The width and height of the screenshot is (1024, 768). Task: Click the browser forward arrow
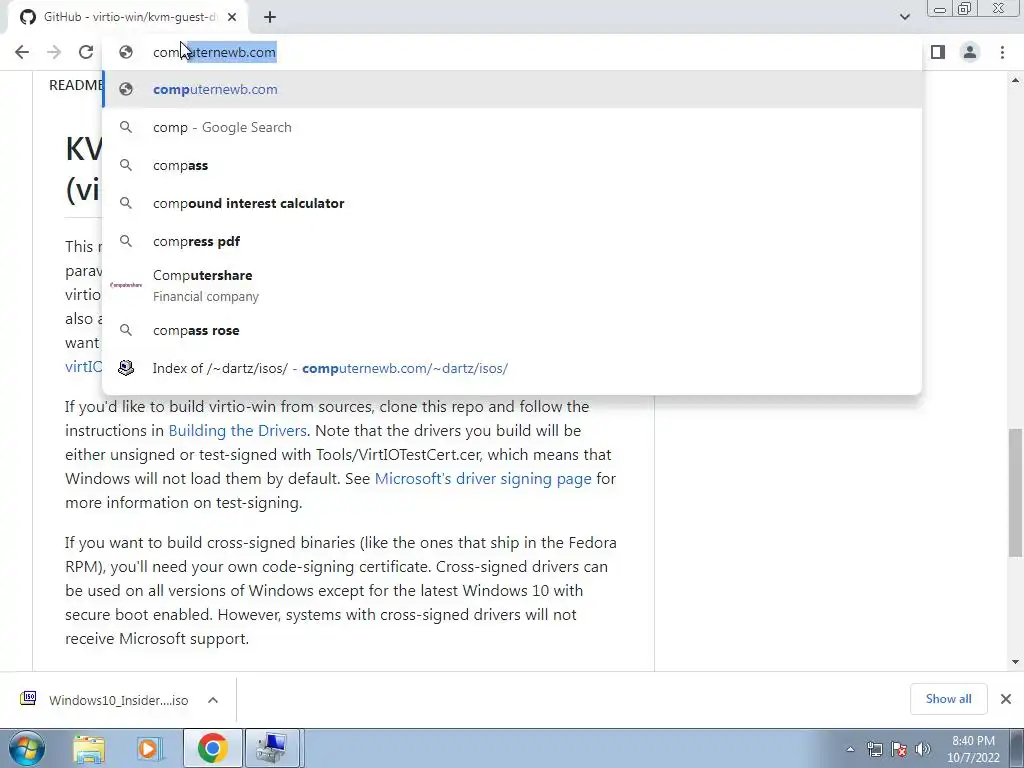[54, 52]
